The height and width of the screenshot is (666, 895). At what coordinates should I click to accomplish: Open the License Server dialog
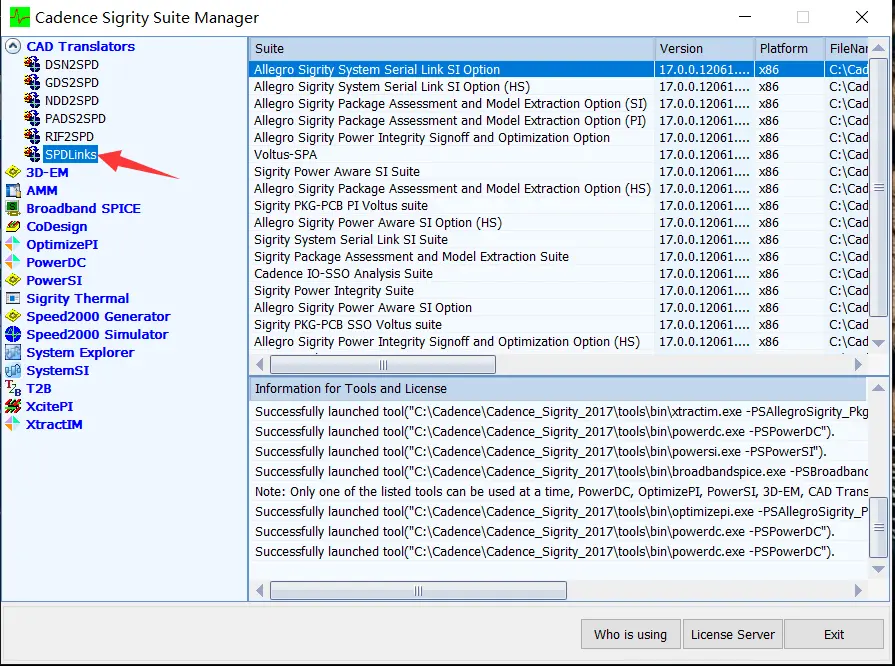(733, 634)
